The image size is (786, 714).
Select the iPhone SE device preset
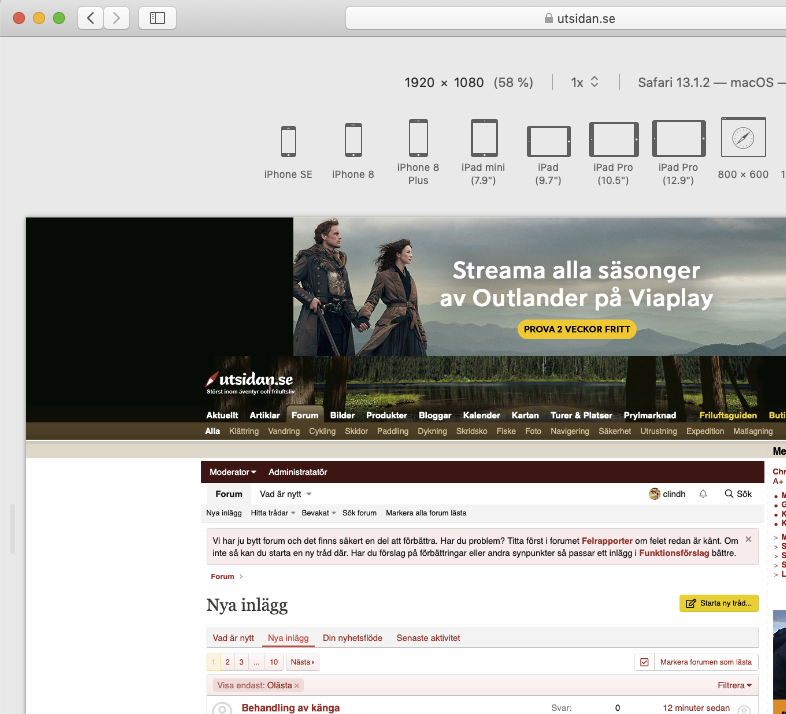click(288, 141)
